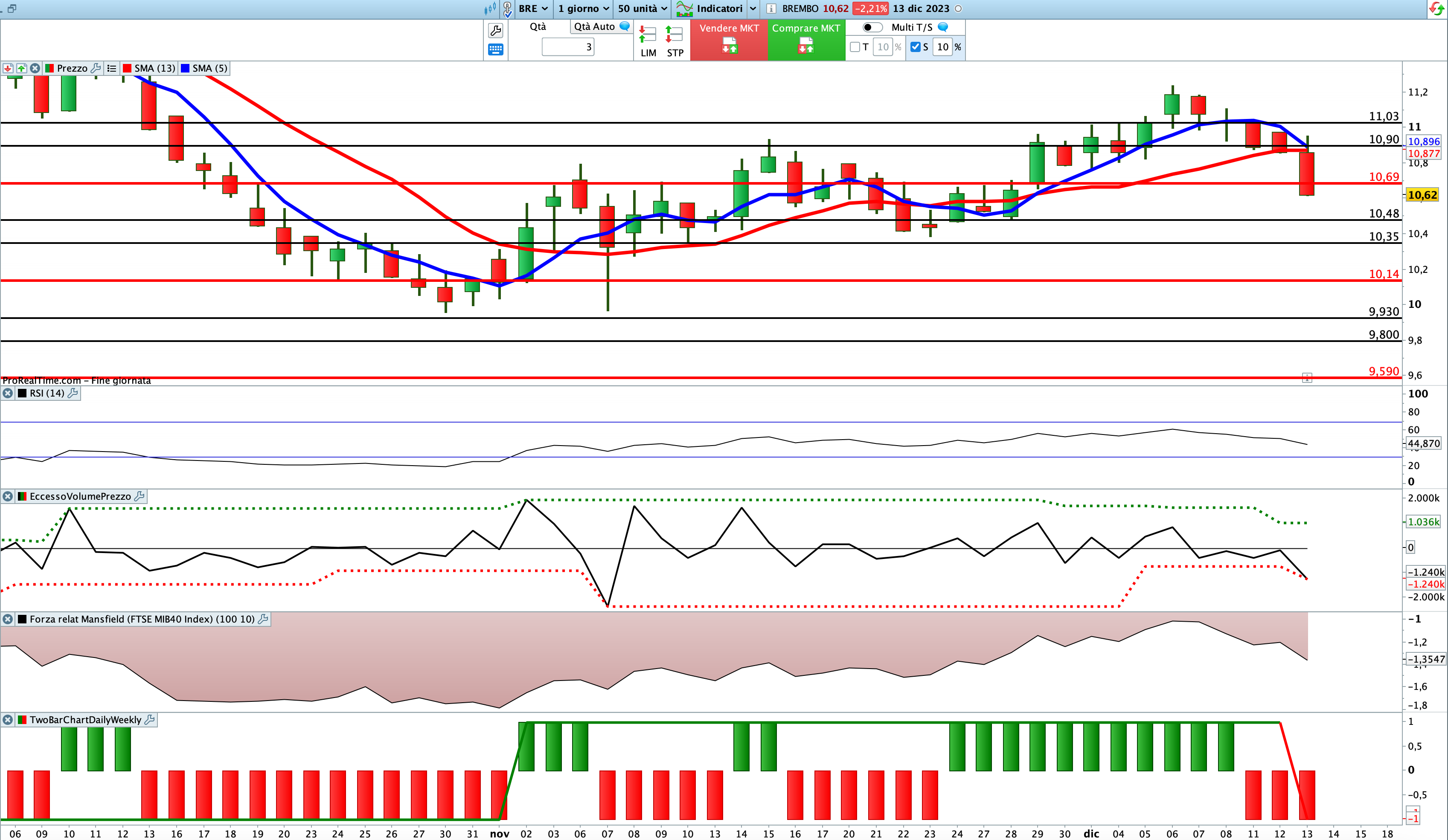The image size is (1448, 840).
Task: Select the STP stop order icon
Action: [x=675, y=41]
